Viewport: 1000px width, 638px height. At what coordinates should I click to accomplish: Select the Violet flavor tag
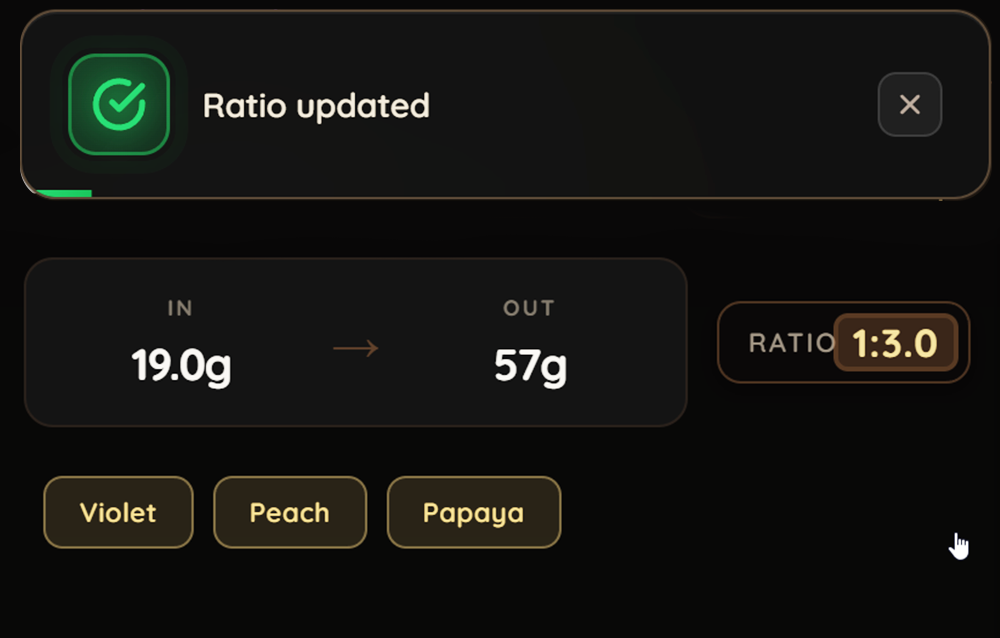point(117,512)
